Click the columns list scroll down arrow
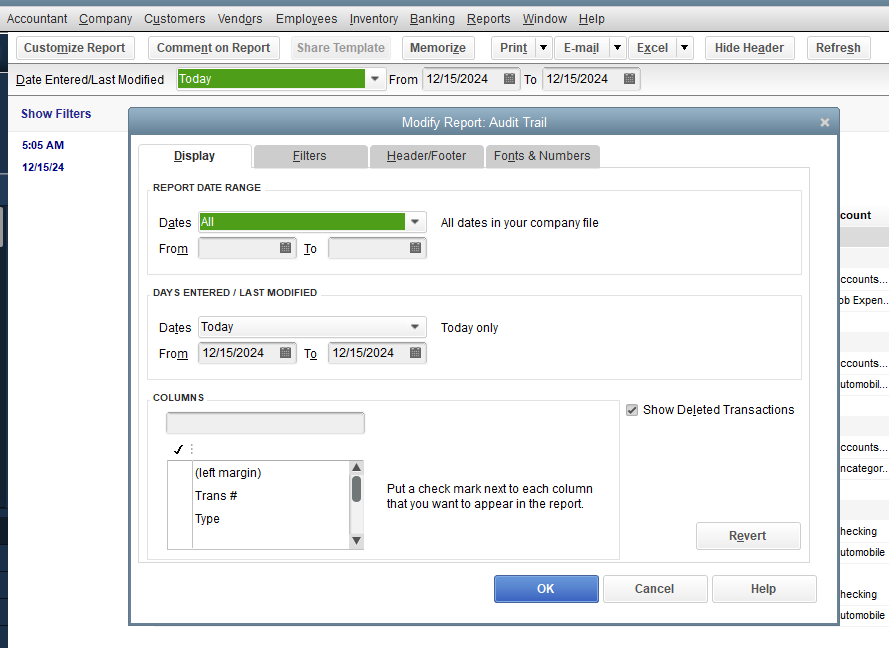This screenshot has height=648, width=889. (357, 541)
